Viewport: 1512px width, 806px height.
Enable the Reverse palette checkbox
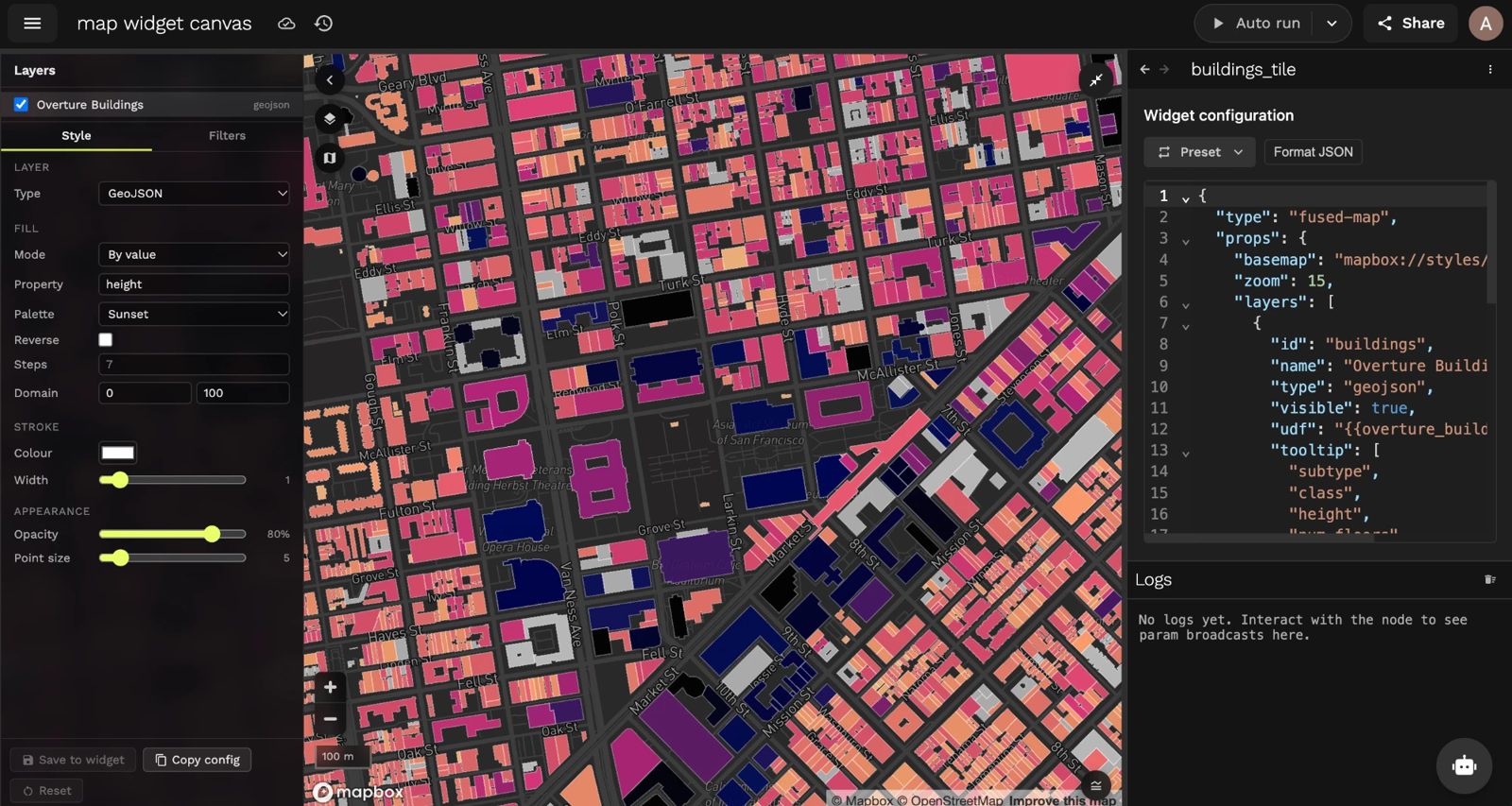pos(106,339)
